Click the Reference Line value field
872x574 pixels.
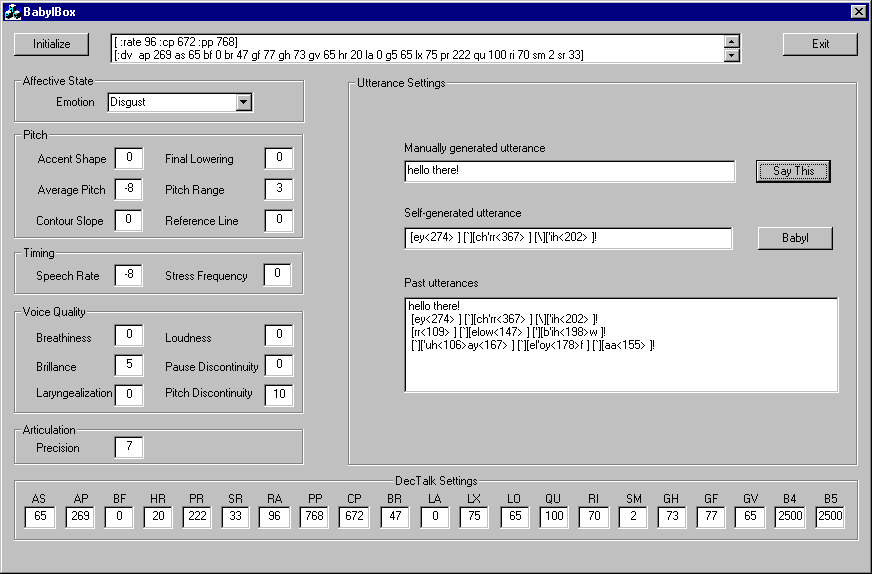[279, 220]
